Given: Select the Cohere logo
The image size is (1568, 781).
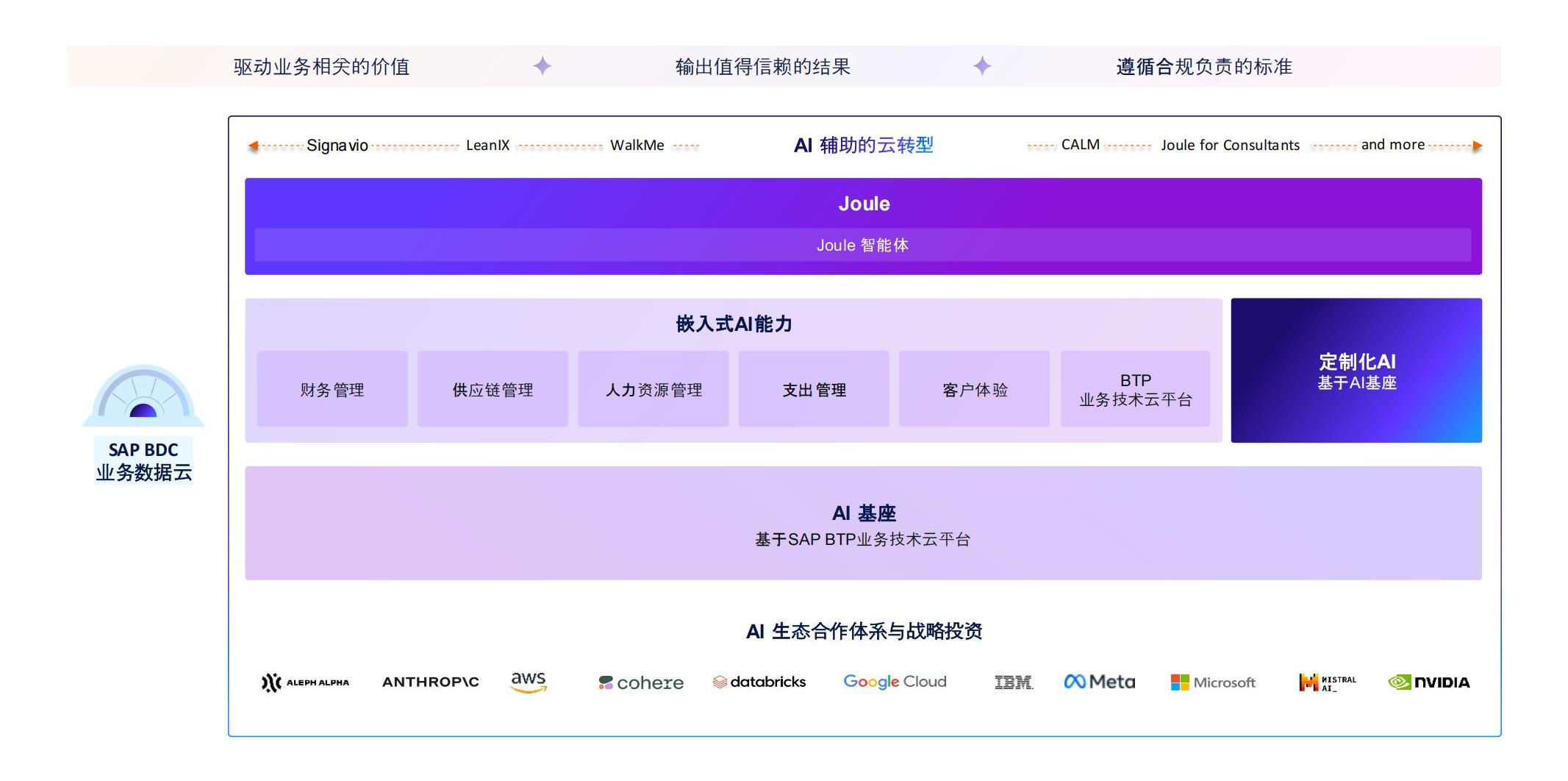Looking at the screenshot, I should coord(640,682).
